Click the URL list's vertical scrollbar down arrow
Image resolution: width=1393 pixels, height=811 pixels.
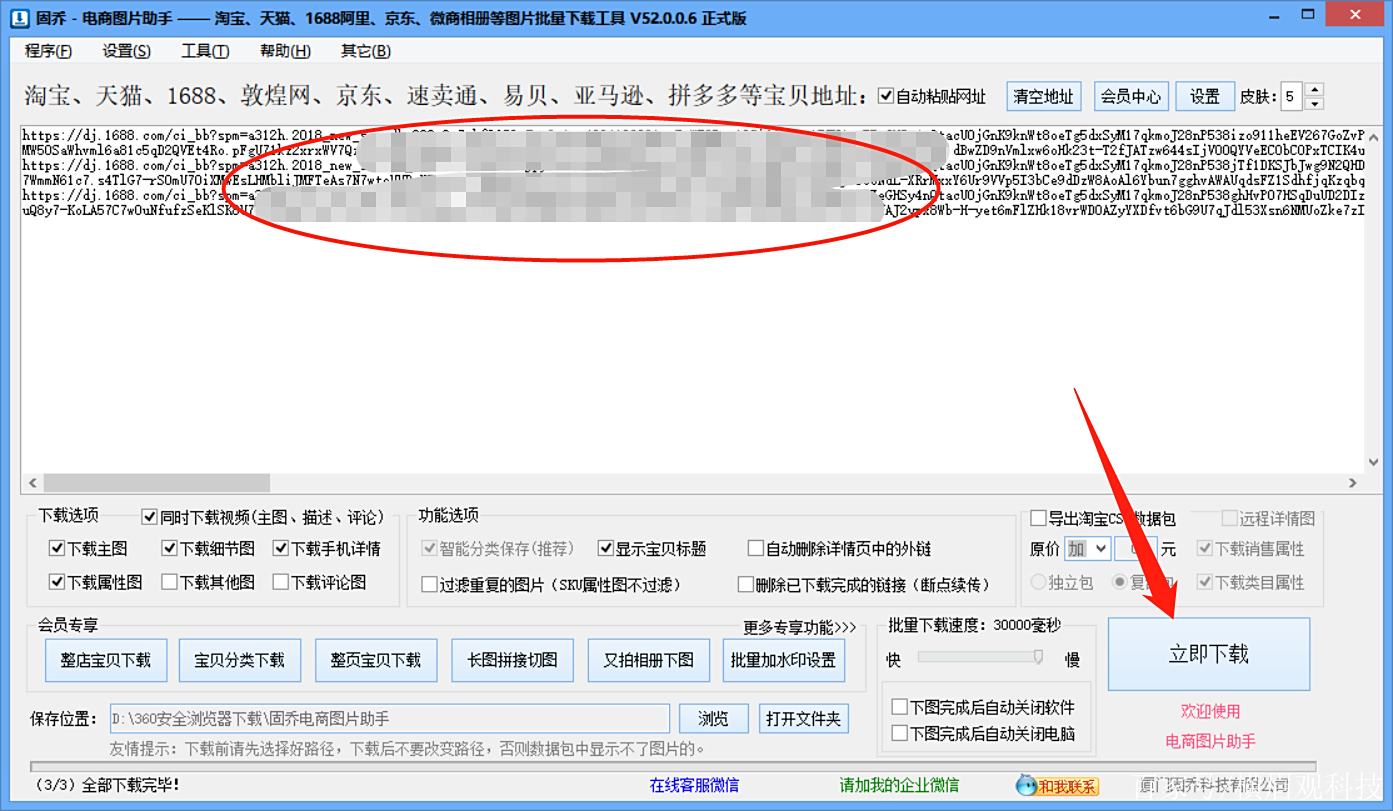[1374, 461]
